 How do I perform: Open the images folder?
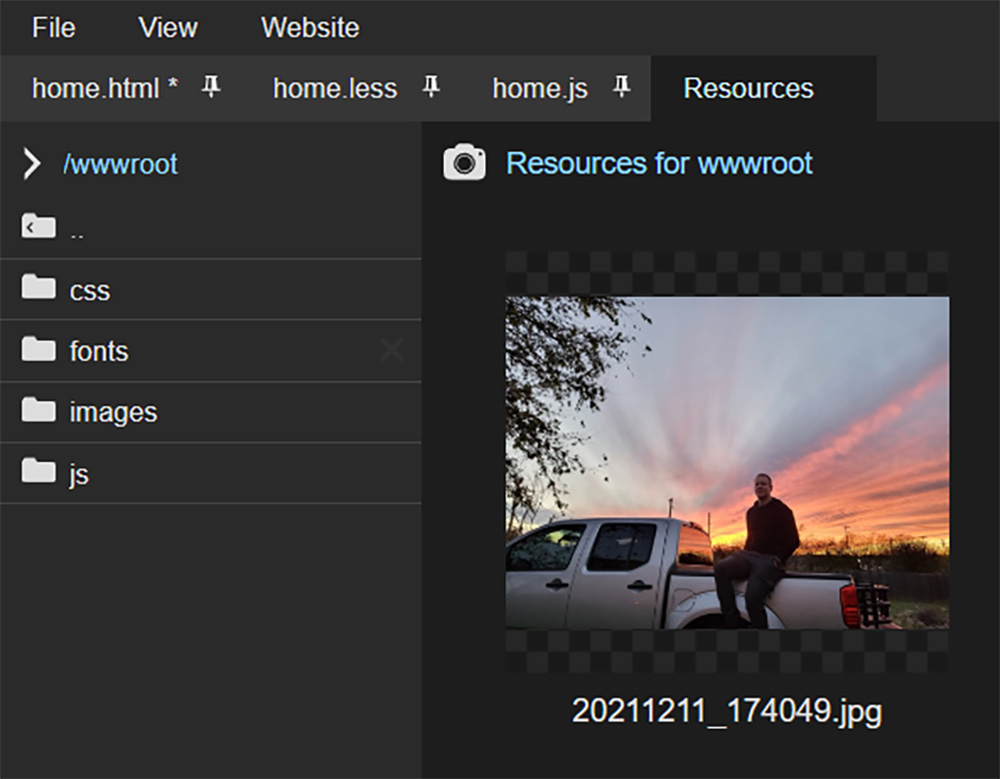(112, 412)
